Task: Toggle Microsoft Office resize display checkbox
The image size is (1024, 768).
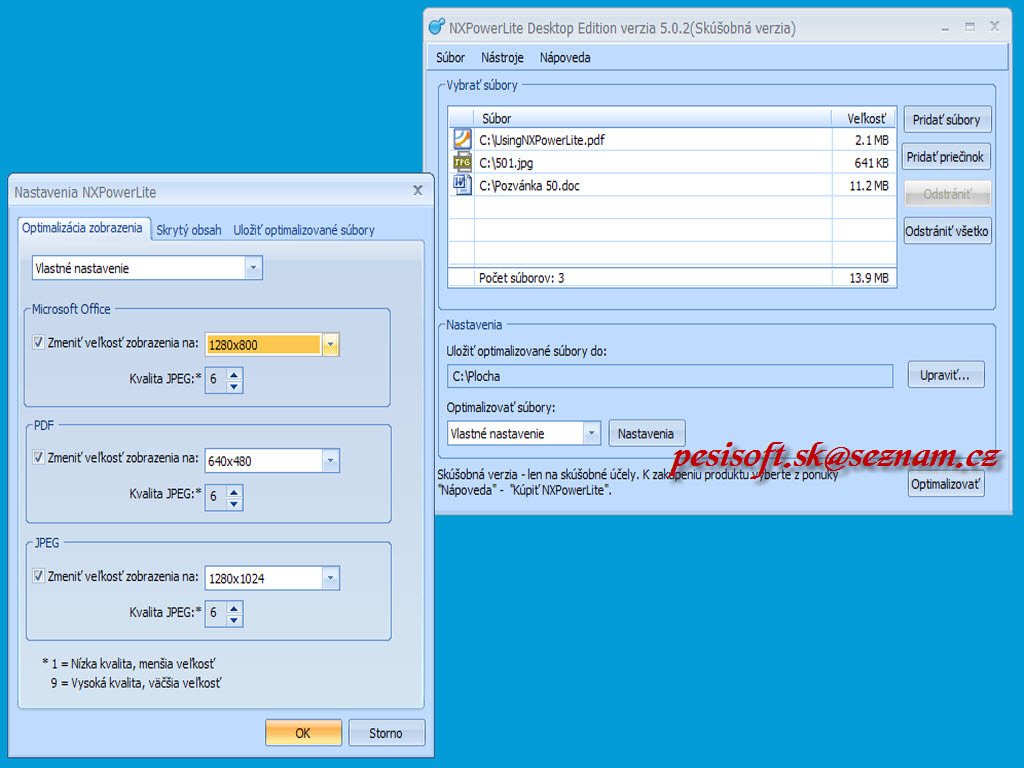Action: click(39, 342)
